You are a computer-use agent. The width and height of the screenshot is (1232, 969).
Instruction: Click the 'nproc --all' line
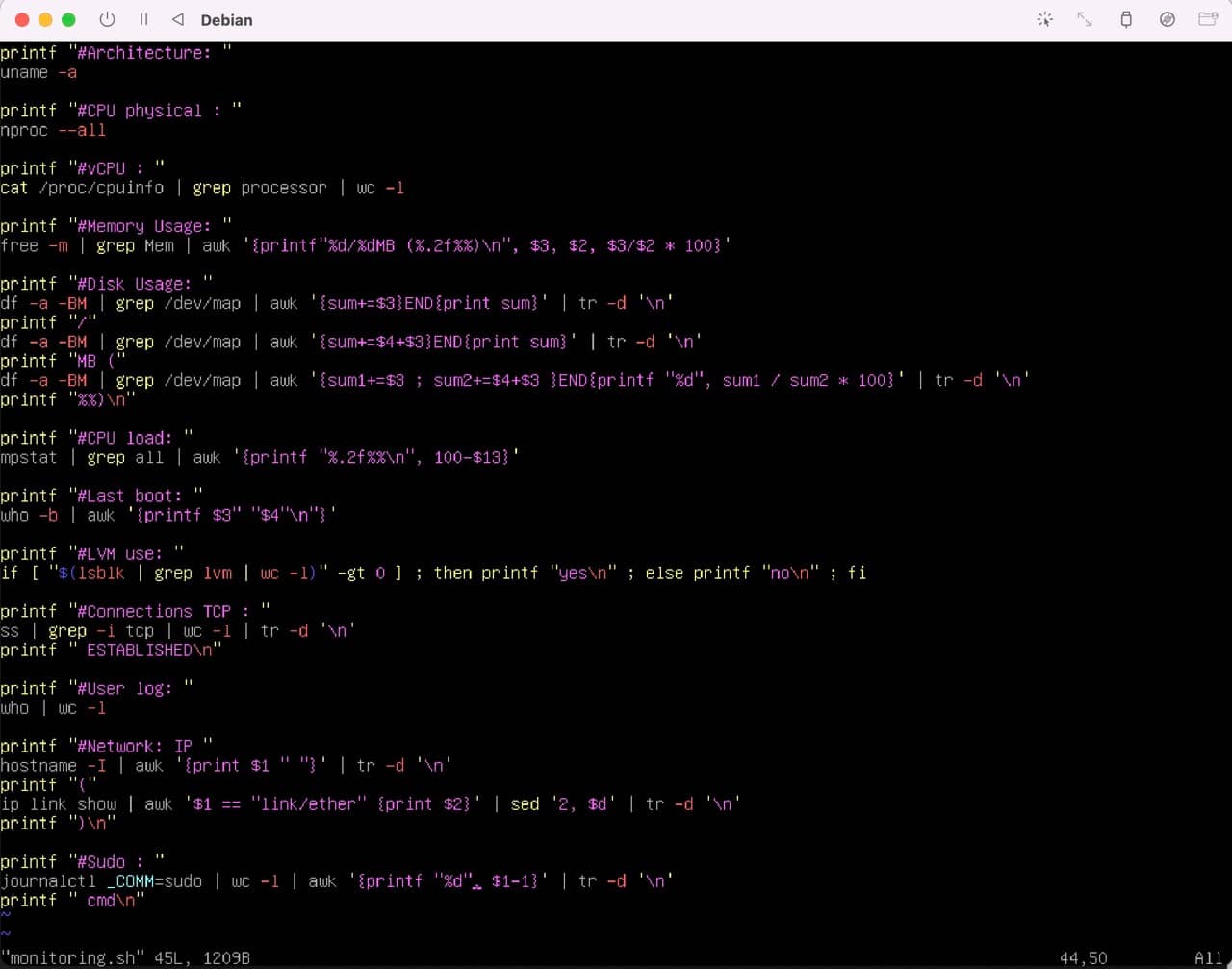(x=53, y=130)
